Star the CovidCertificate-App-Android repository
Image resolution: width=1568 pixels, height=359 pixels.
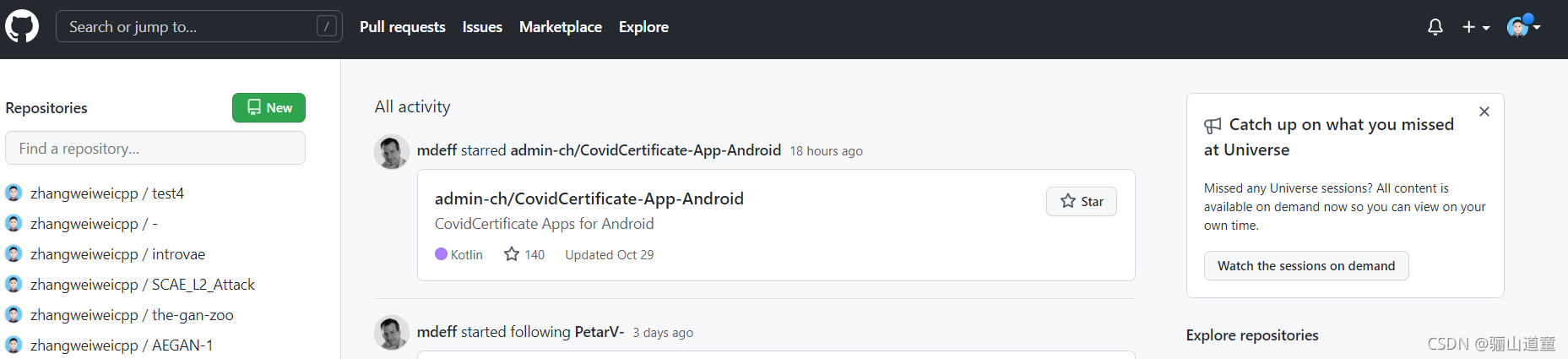1082,201
